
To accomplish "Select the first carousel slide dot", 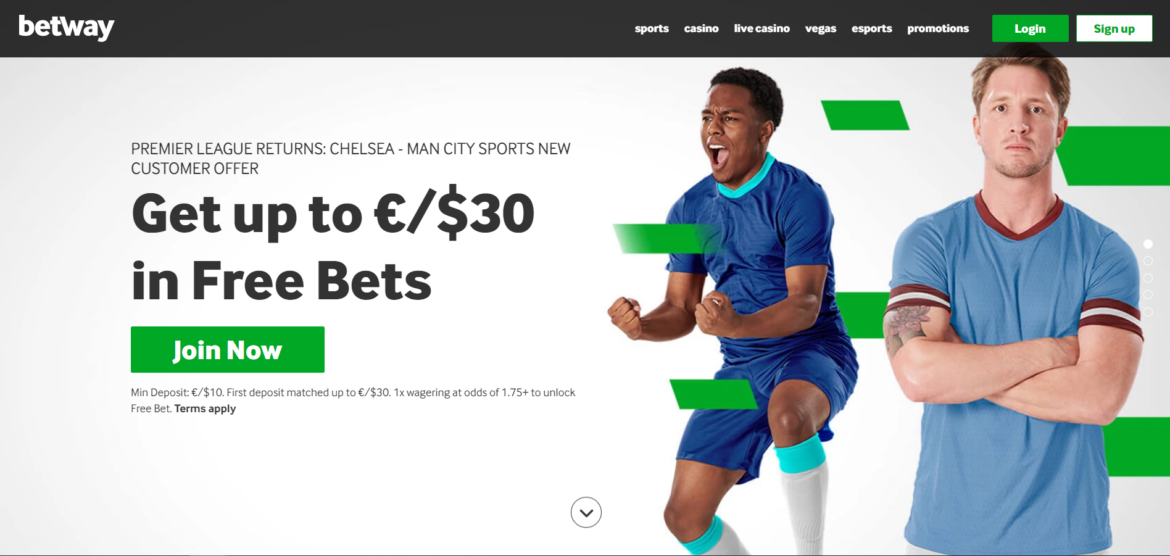I will coord(1148,244).
